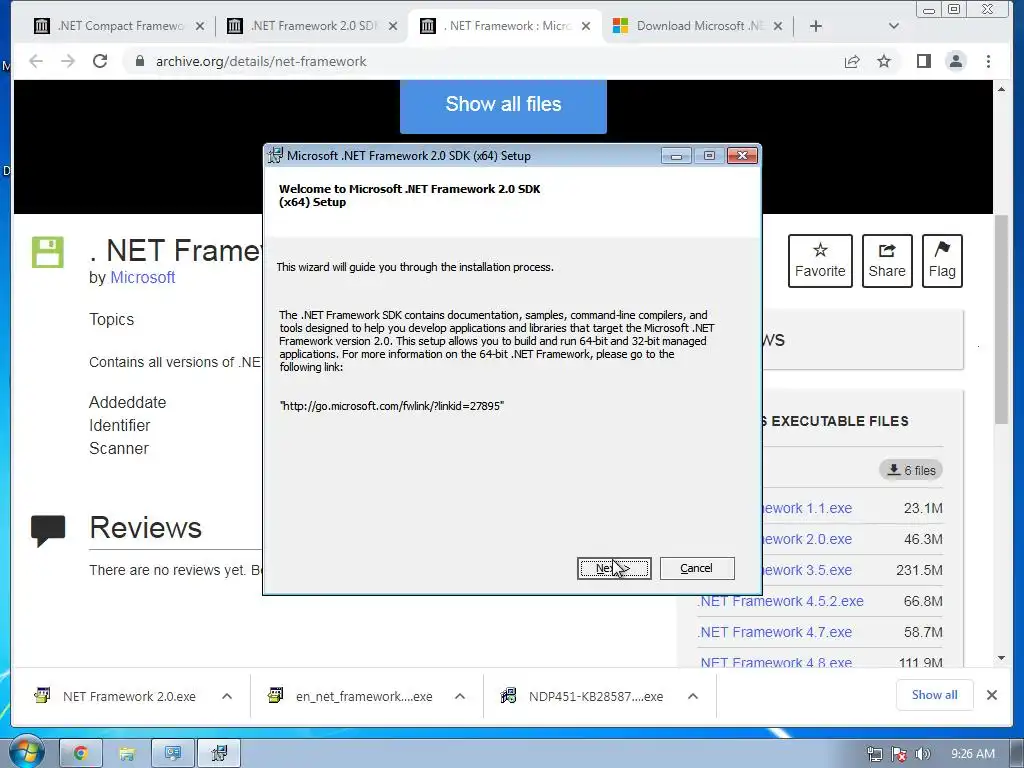Reload the archive.org page

(100, 61)
